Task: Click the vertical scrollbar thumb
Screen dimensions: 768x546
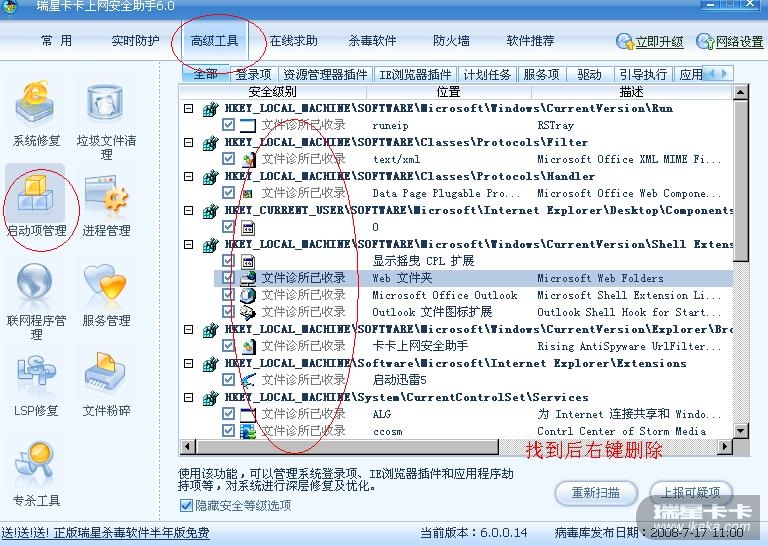Action: click(x=741, y=180)
